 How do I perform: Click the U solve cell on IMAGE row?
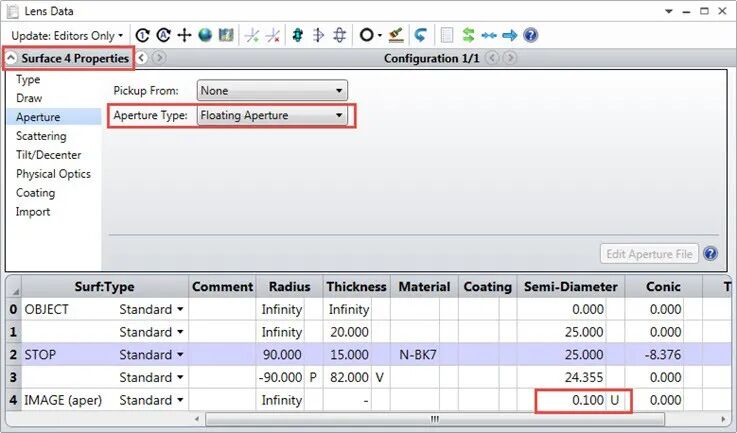click(617, 401)
